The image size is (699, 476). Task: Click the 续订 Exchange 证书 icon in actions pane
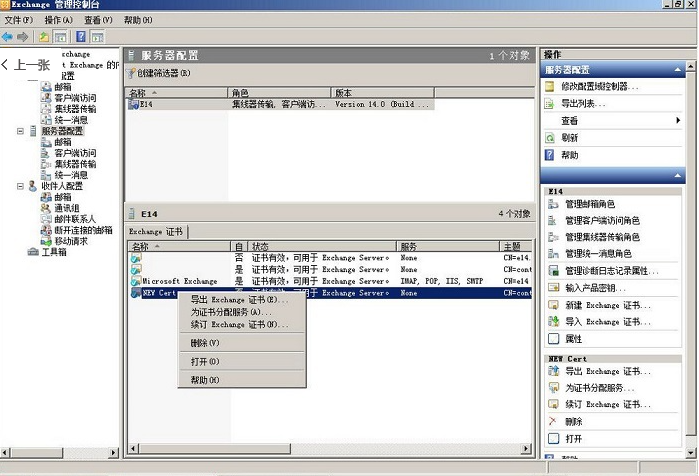pos(553,404)
